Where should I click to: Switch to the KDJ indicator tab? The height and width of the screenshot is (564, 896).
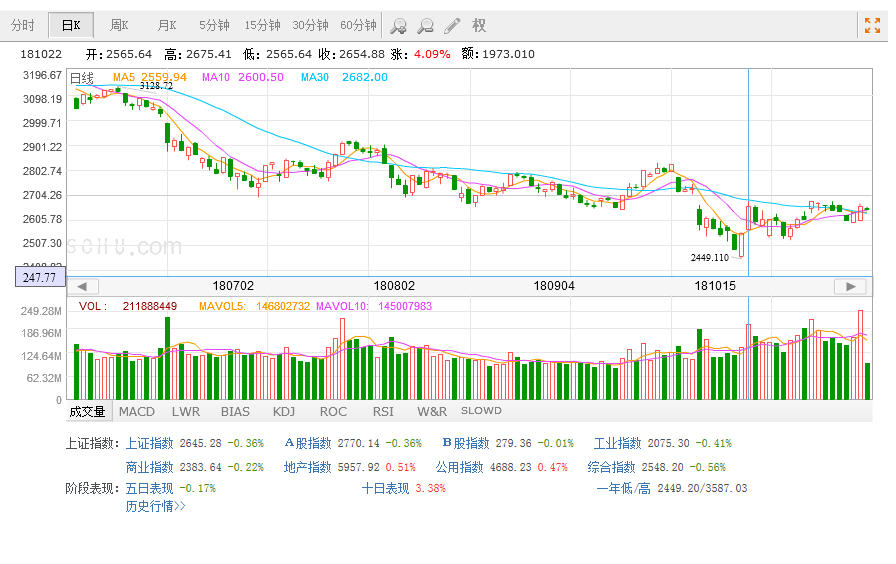(284, 411)
